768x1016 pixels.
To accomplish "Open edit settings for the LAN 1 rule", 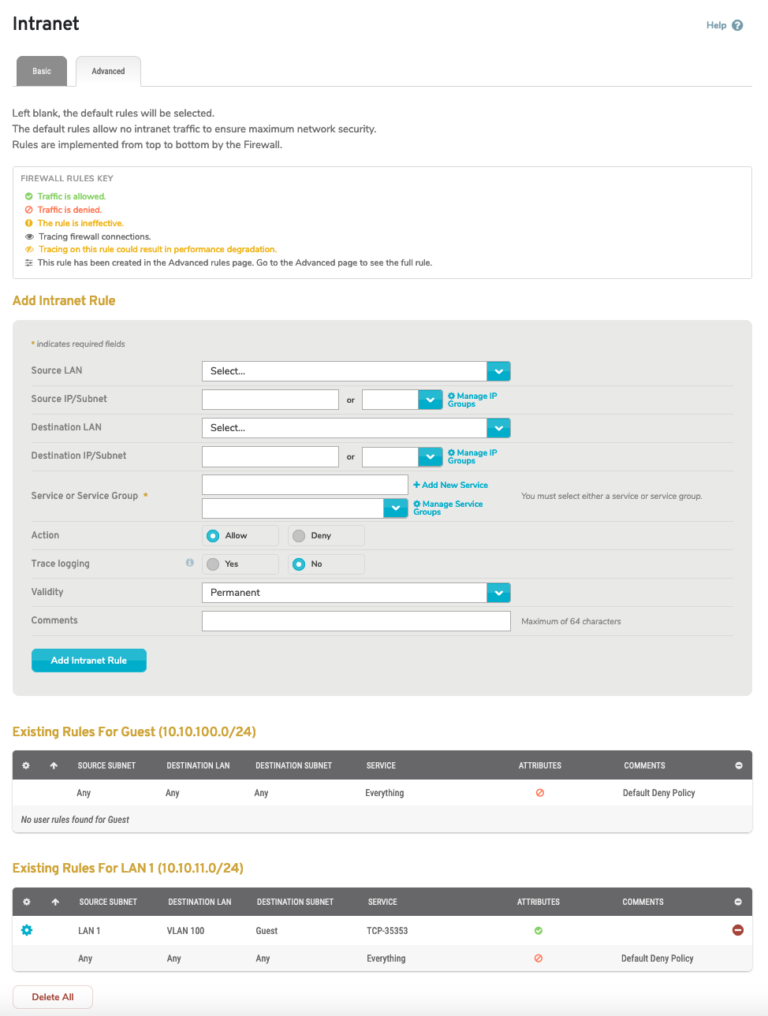I will [26, 929].
